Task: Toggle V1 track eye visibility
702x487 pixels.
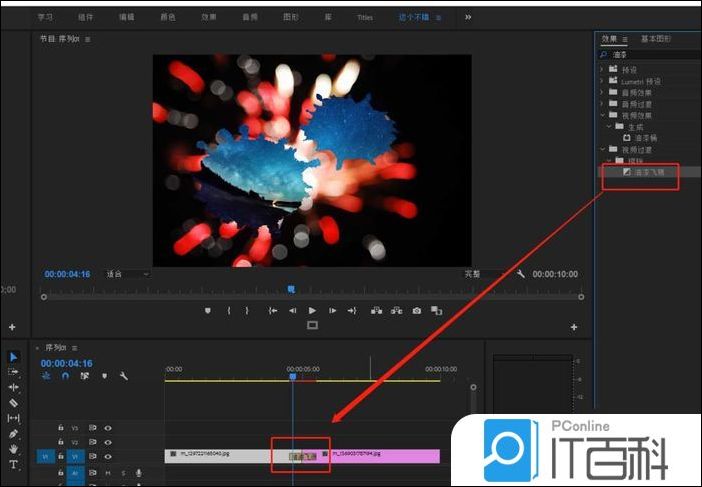Action: pyautogui.click(x=107, y=456)
